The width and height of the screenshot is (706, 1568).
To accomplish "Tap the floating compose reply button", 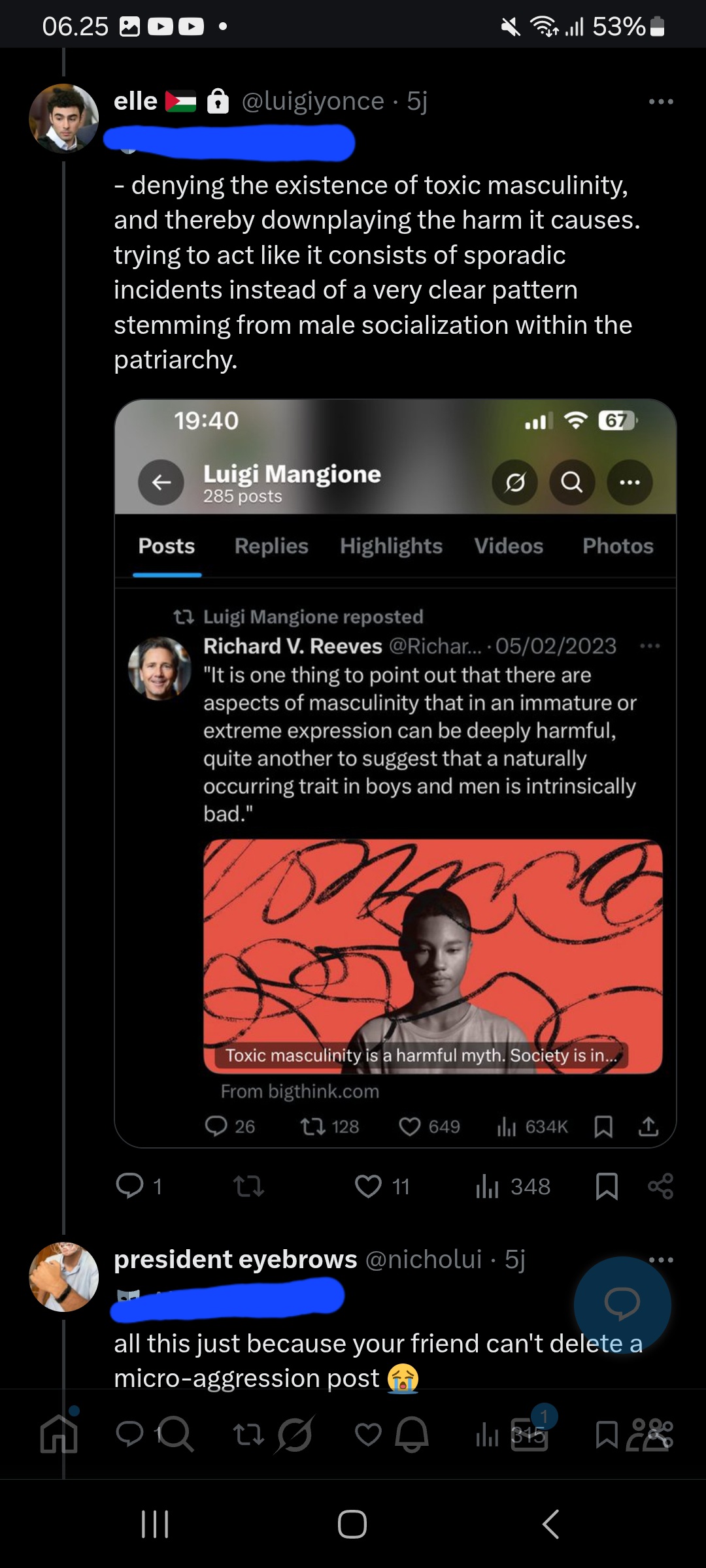I will [x=622, y=1305].
